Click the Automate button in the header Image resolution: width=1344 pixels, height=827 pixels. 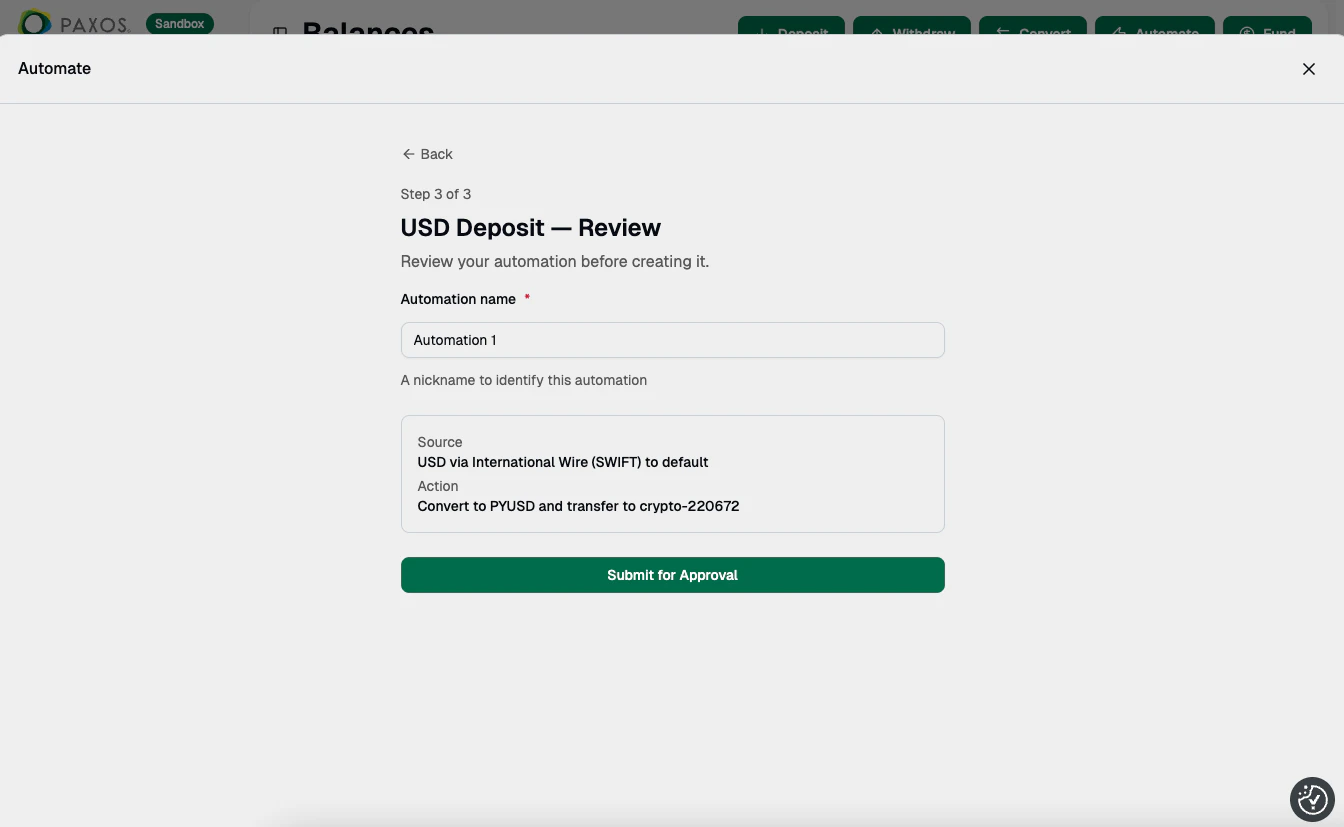[x=1155, y=32]
